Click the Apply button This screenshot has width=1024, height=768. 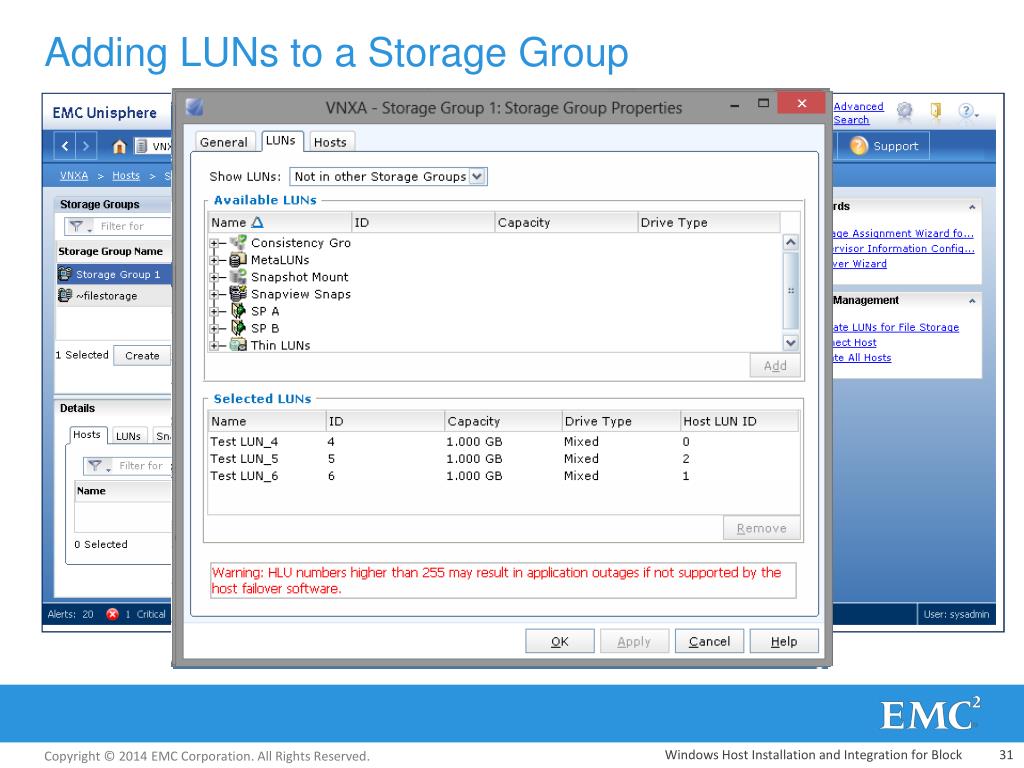(x=634, y=641)
